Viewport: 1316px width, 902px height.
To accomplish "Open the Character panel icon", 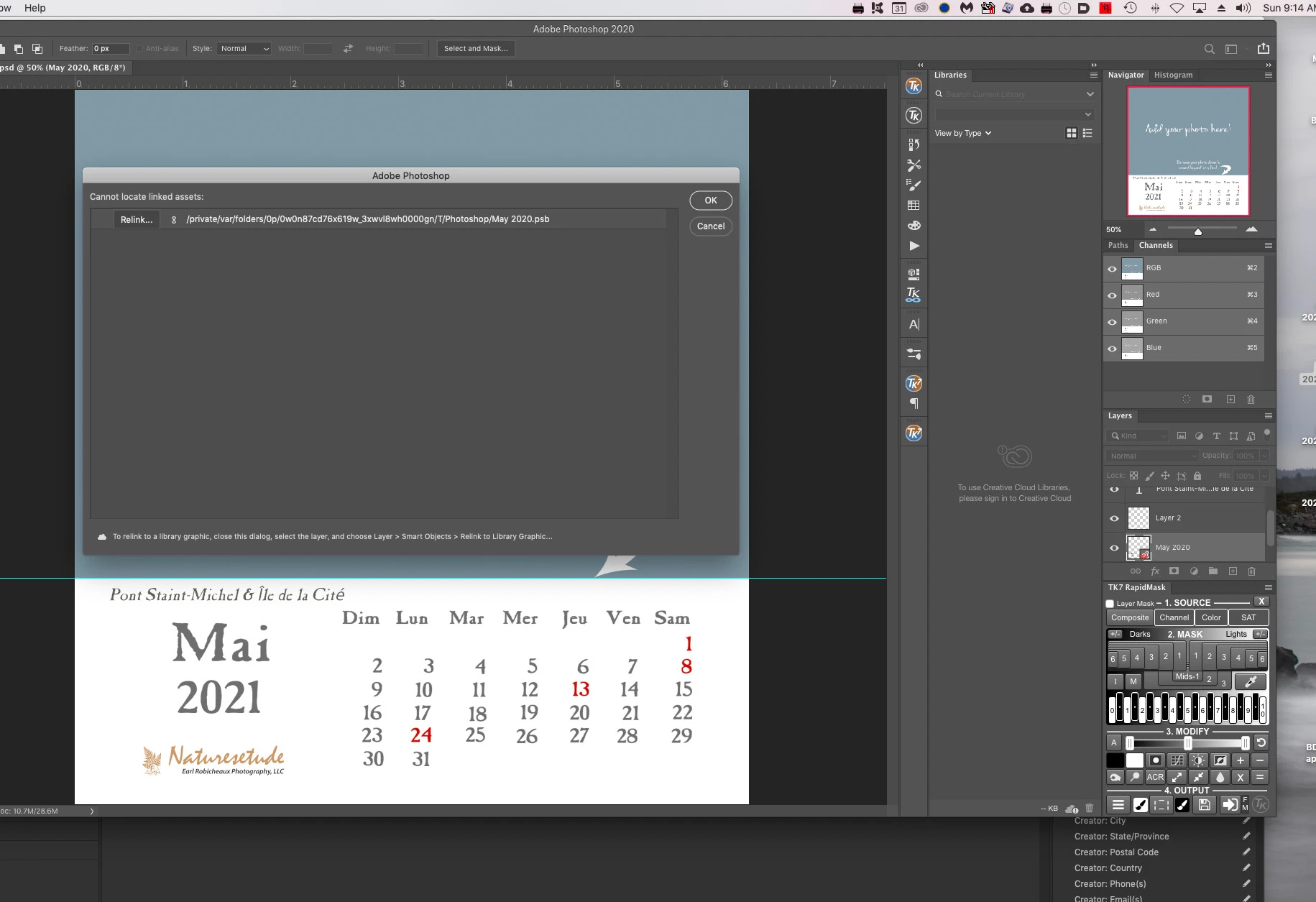I will [x=914, y=324].
